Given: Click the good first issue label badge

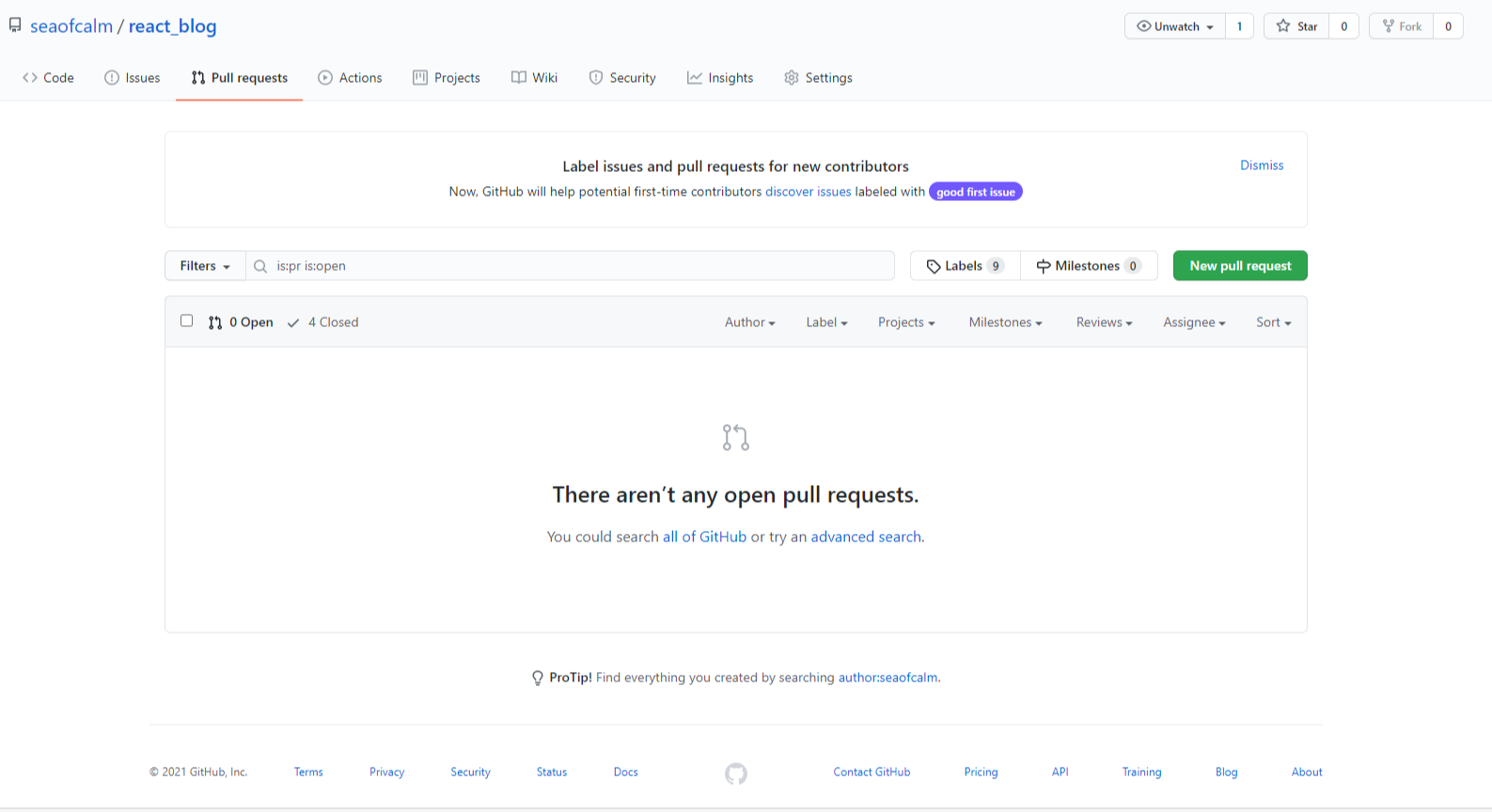Looking at the screenshot, I should 976,192.
